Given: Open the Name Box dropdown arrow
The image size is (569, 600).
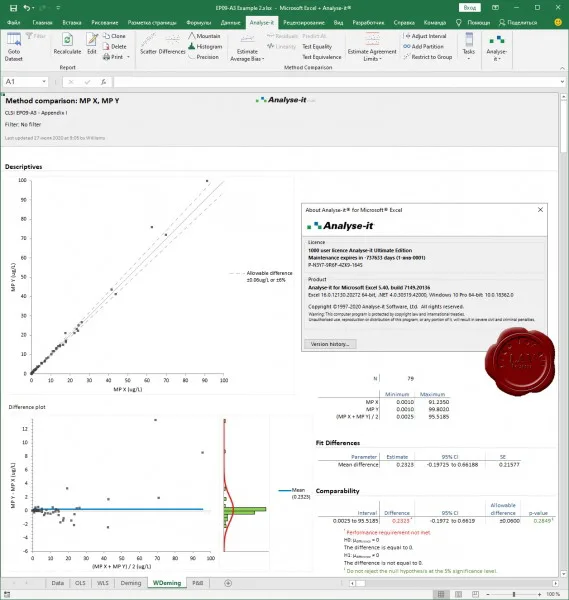Looking at the screenshot, I should click(44, 82).
